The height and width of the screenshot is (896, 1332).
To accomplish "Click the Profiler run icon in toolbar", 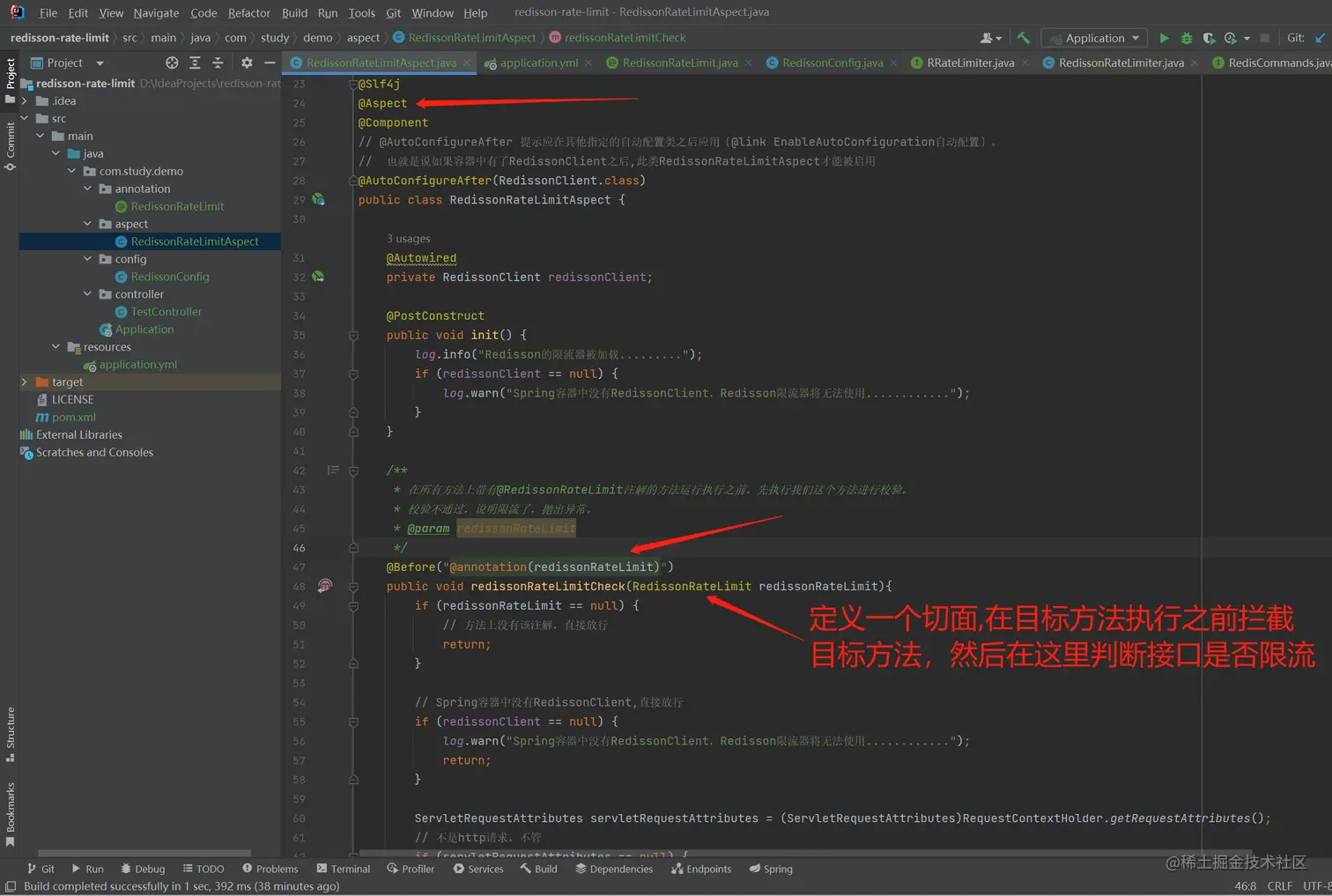I will point(1230,38).
